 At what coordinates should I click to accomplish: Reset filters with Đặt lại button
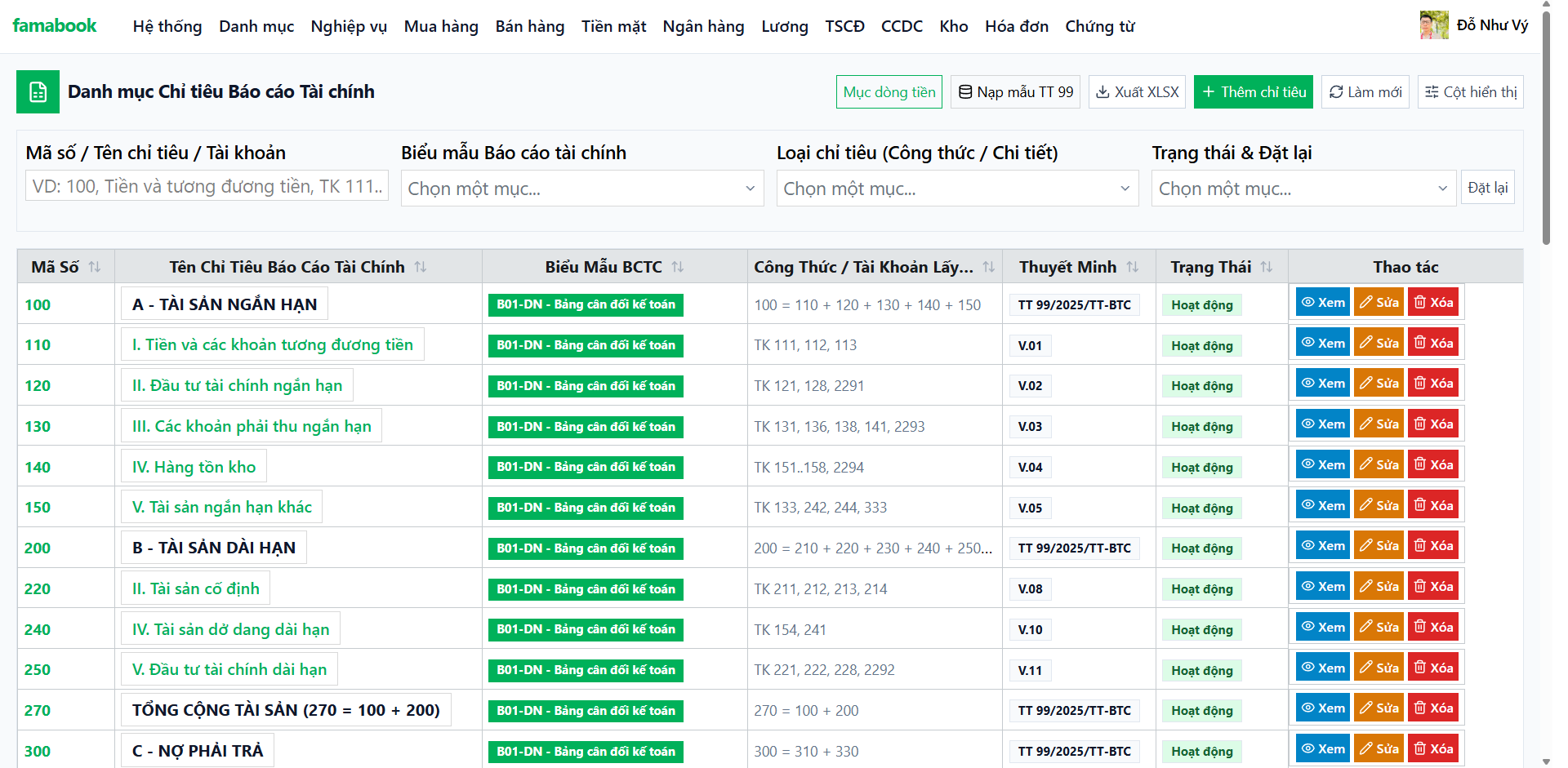pyautogui.click(x=1488, y=188)
